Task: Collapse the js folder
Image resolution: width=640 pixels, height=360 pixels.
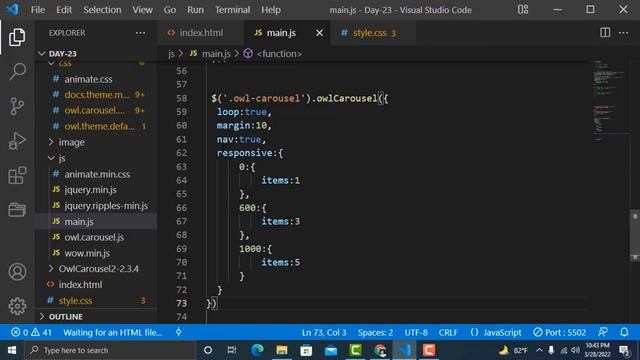Action: [x=62, y=158]
